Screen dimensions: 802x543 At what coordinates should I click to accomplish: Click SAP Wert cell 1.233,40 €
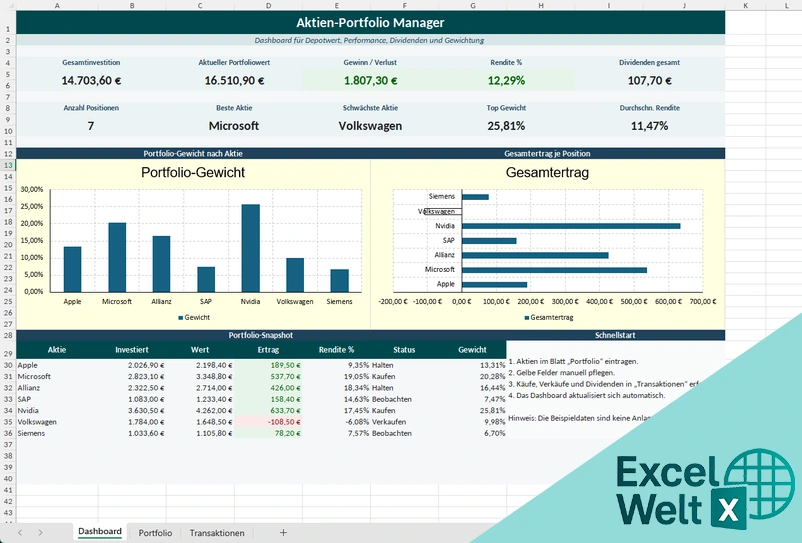coord(200,399)
